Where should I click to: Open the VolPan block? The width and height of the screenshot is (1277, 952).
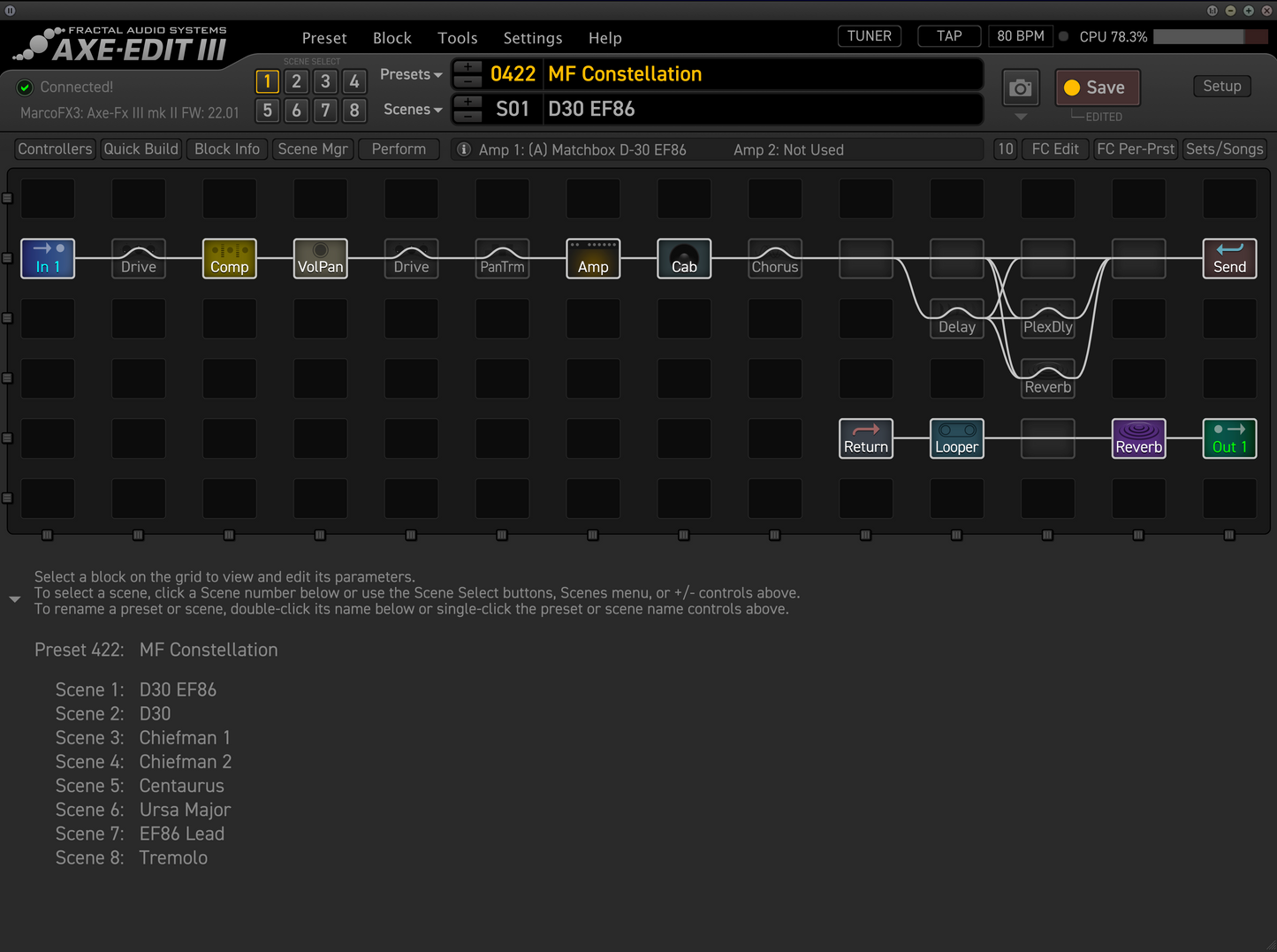coord(320,258)
